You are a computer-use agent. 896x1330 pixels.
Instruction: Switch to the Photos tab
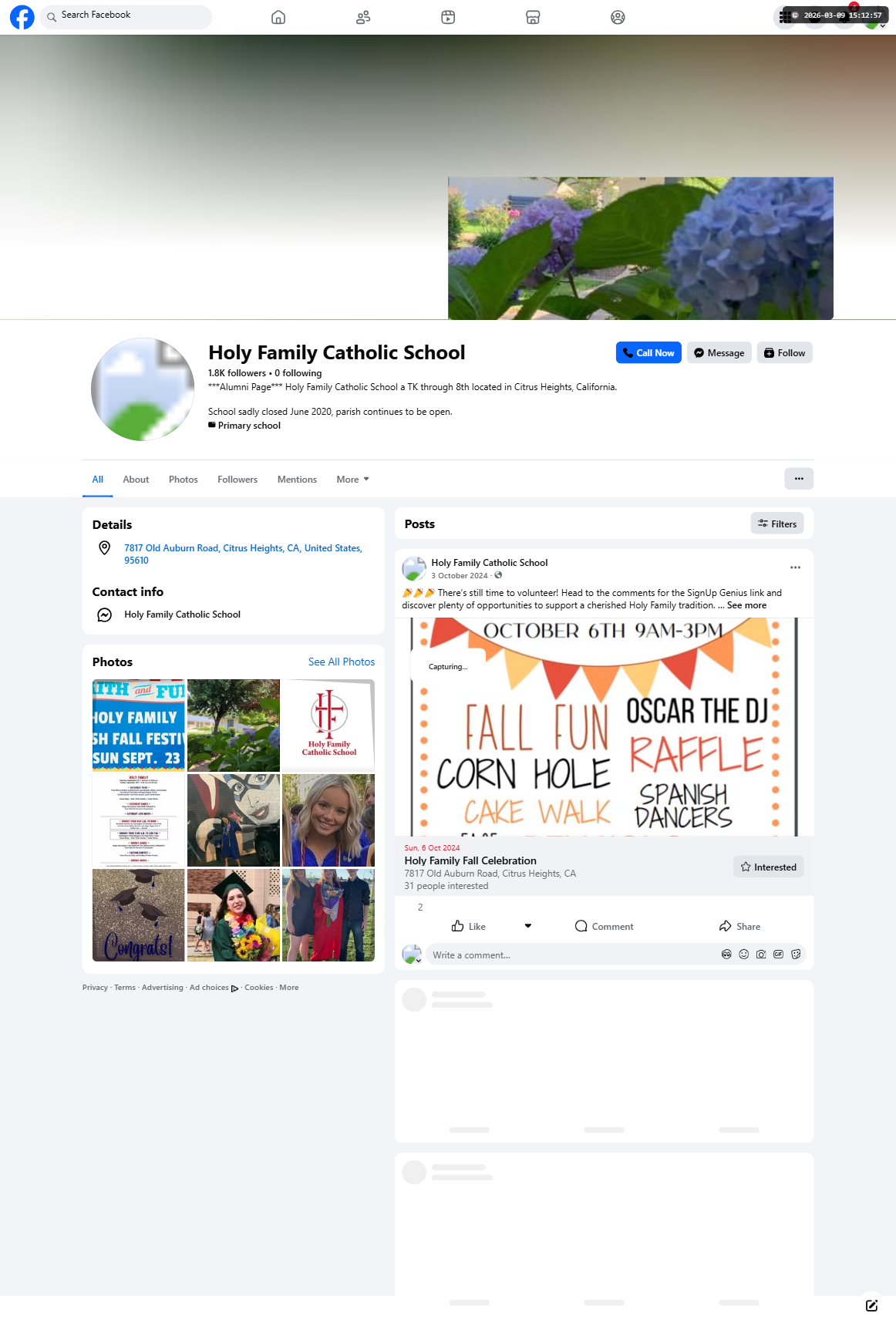[184, 480]
